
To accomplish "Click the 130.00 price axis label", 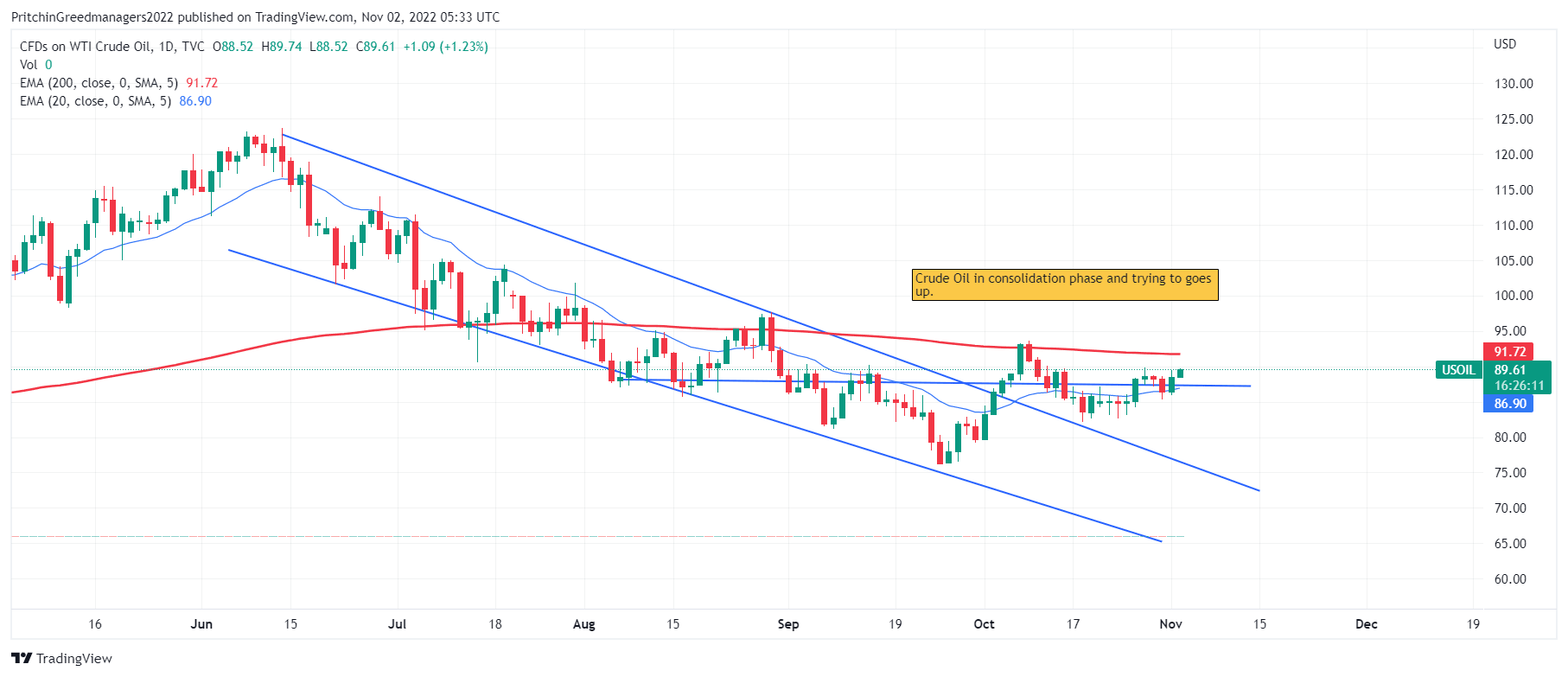I will point(1514,84).
